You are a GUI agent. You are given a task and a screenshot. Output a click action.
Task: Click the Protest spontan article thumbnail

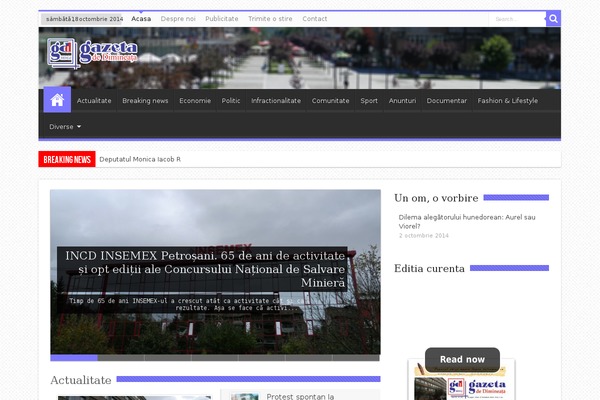click(x=245, y=397)
